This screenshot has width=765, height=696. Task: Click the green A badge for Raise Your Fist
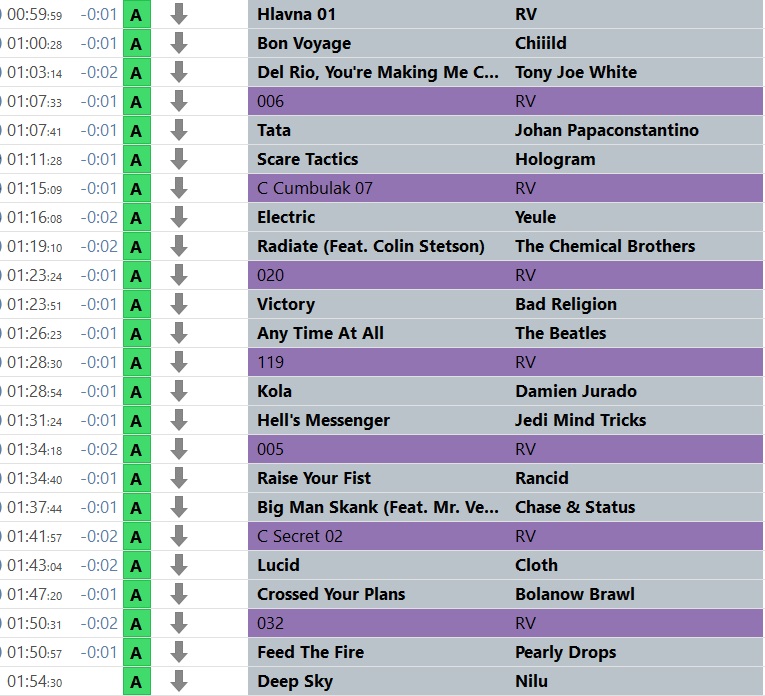tap(137, 479)
